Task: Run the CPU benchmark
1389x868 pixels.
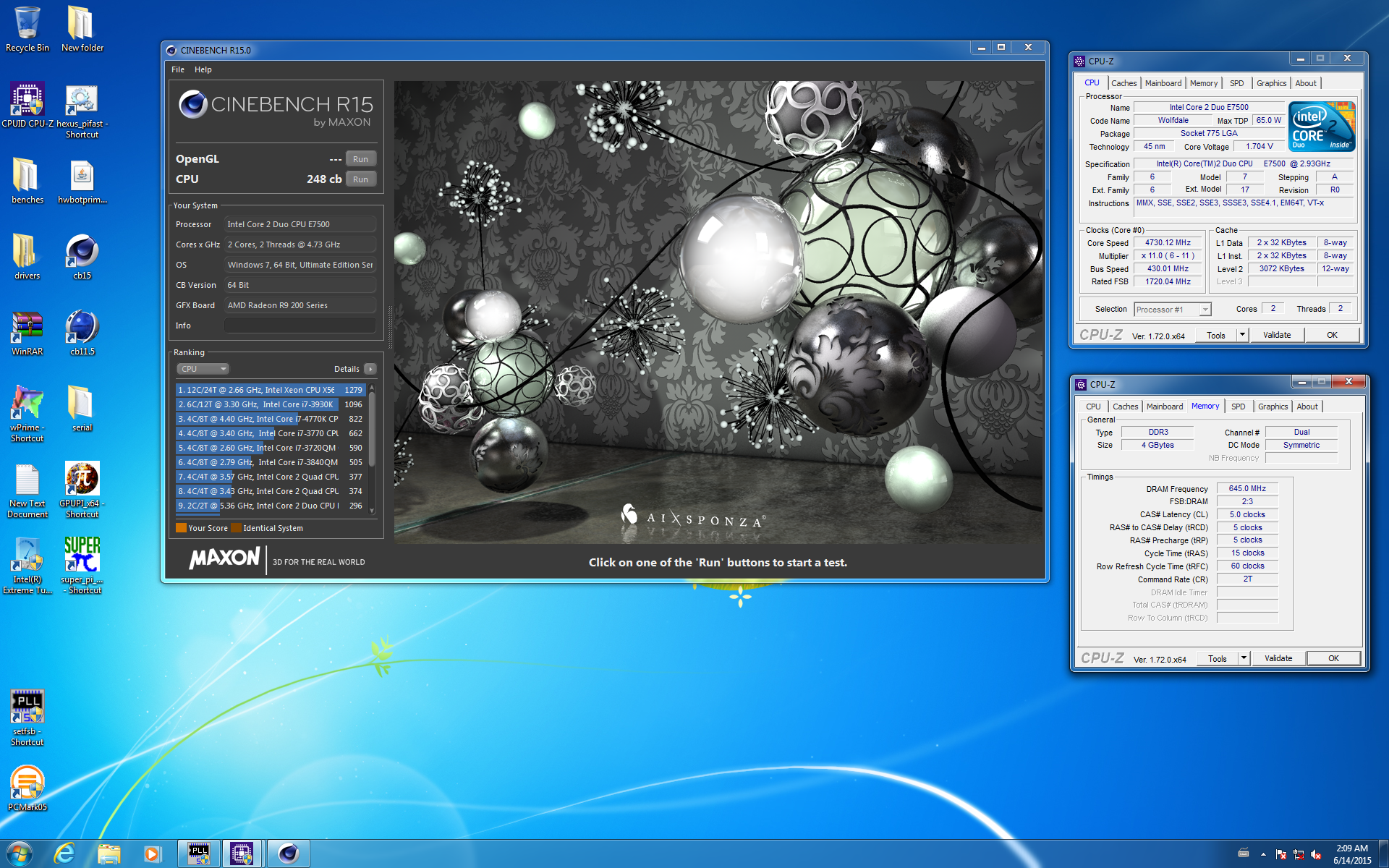Action: pos(361,179)
